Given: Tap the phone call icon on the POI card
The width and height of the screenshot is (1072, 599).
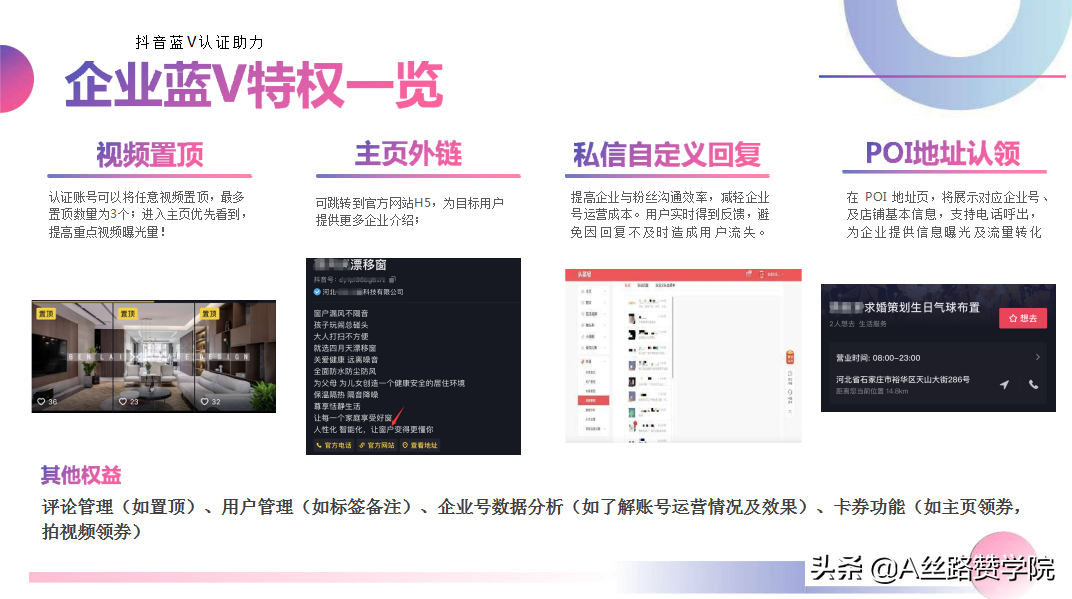Looking at the screenshot, I should pos(1034,385).
